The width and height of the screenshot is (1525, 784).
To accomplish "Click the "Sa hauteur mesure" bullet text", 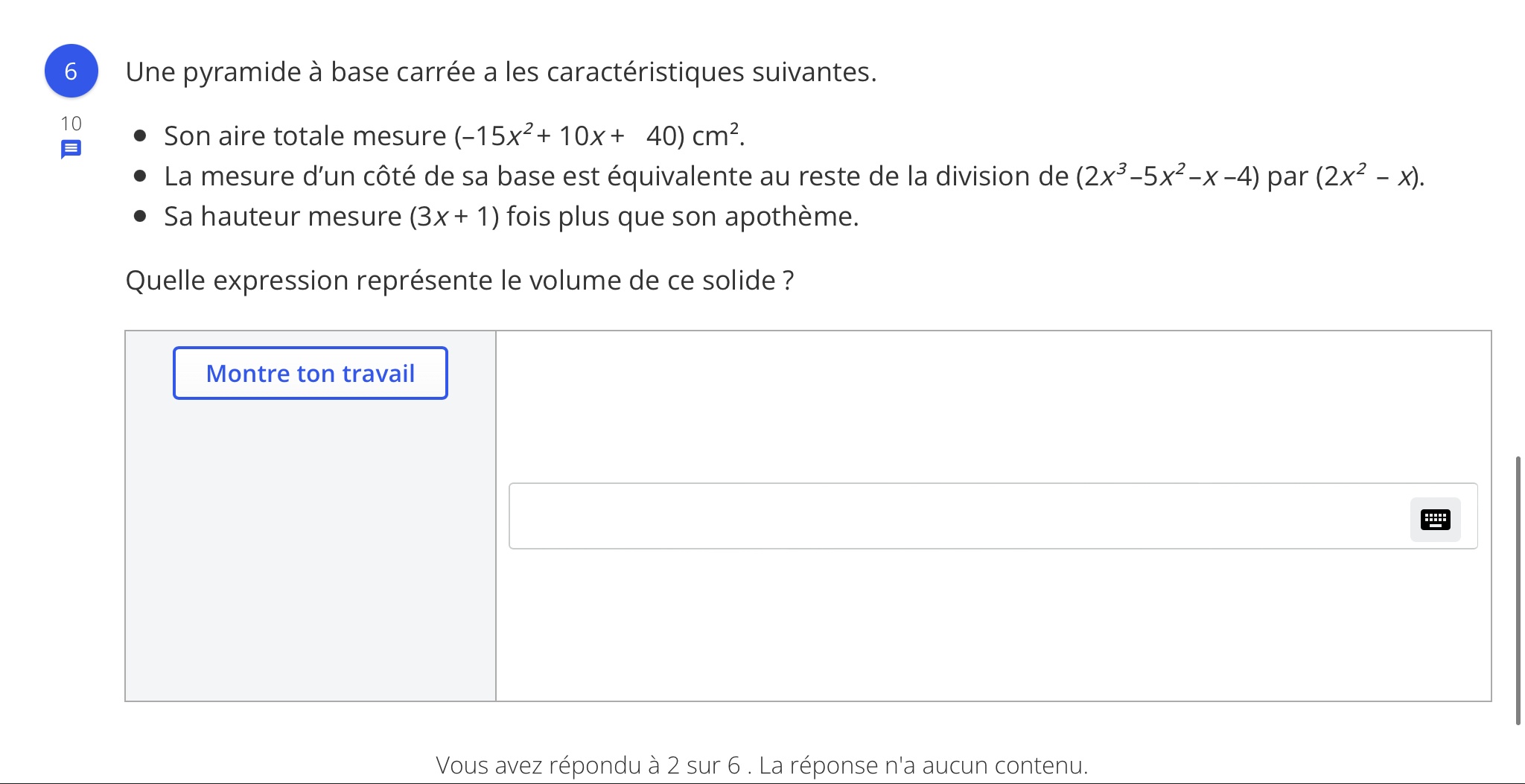I will 283,217.
